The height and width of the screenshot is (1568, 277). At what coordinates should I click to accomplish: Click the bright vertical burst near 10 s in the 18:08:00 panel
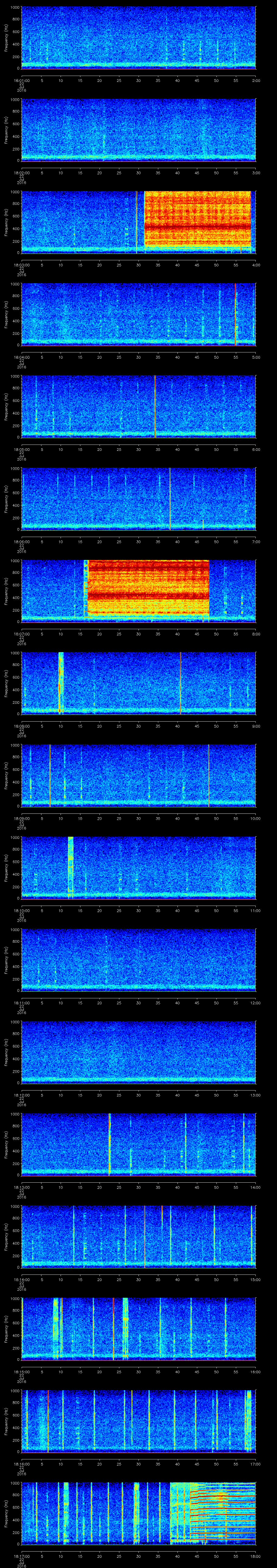(60, 683)
